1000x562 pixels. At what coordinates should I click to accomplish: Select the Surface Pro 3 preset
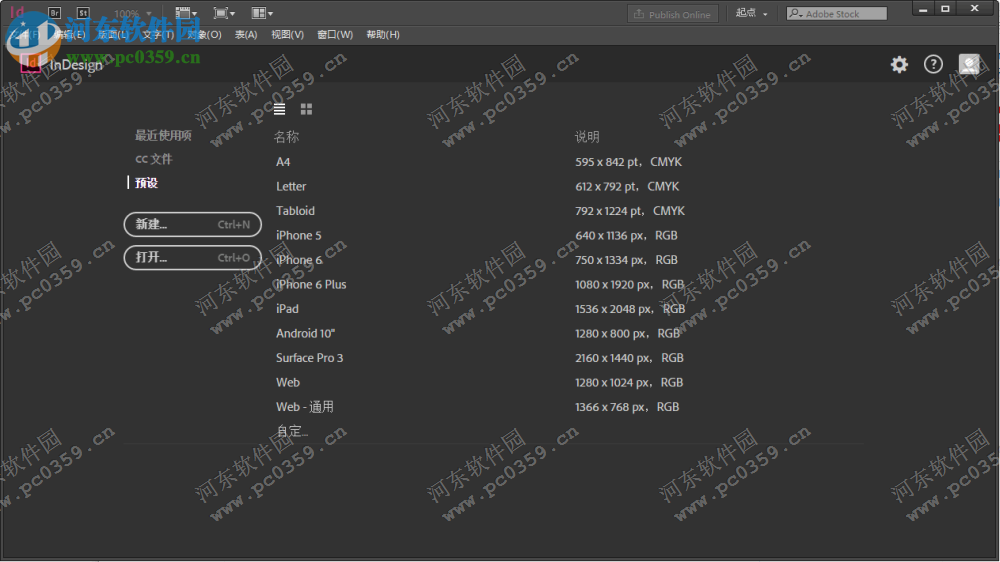[x=309, y=358]
